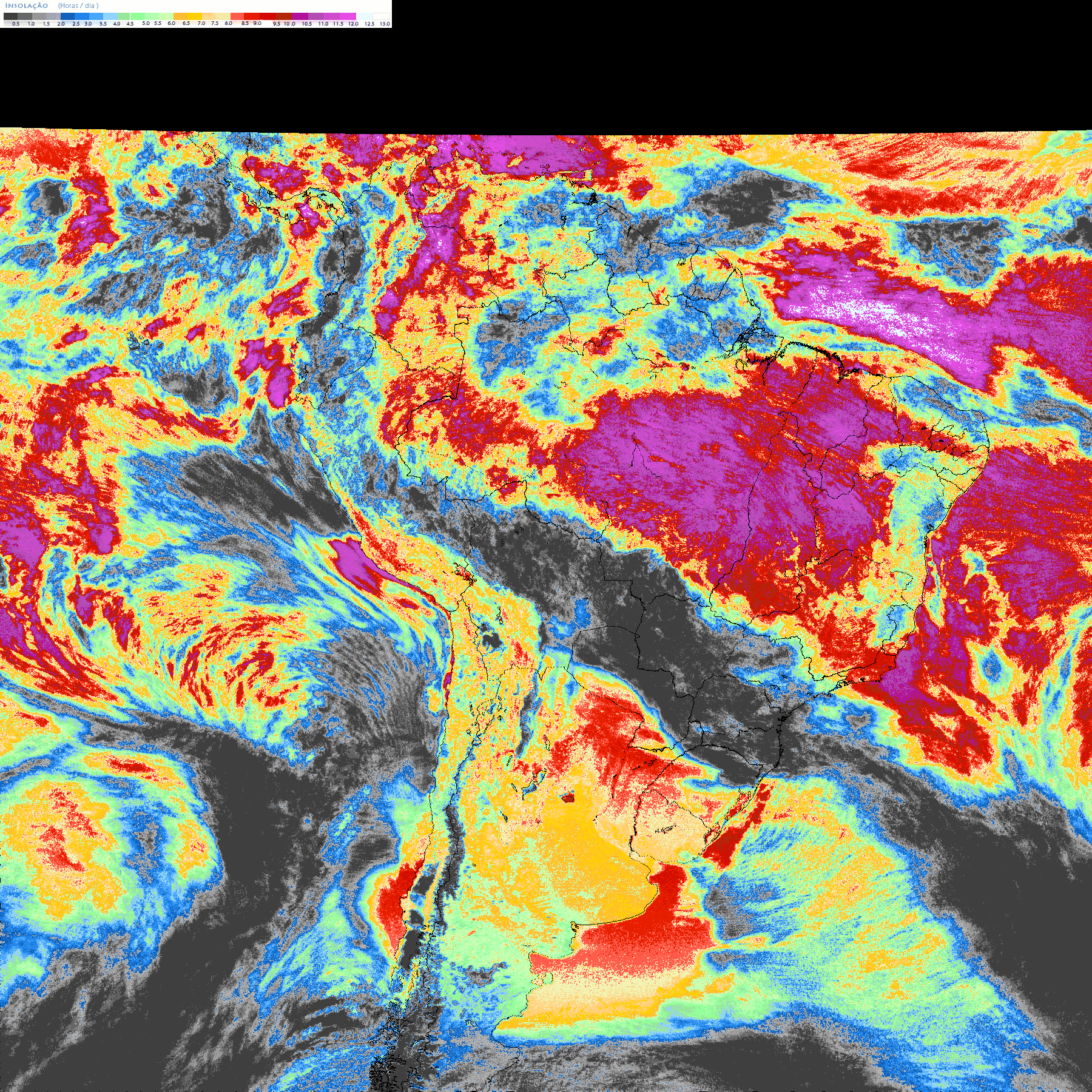Click the '(Horas / dia)' units label

[x=78, y=5]
